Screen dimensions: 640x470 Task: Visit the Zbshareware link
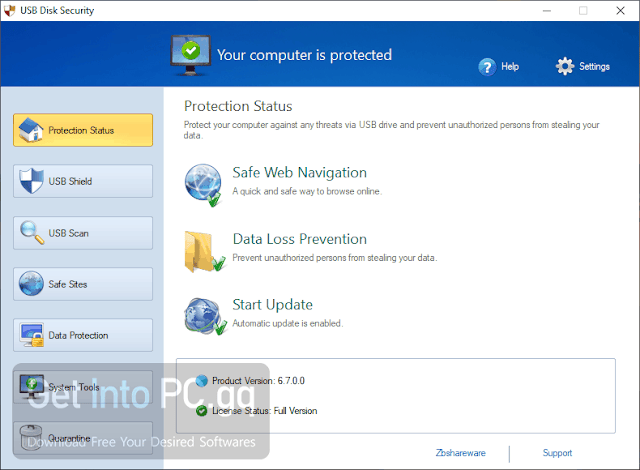point(460,453)
